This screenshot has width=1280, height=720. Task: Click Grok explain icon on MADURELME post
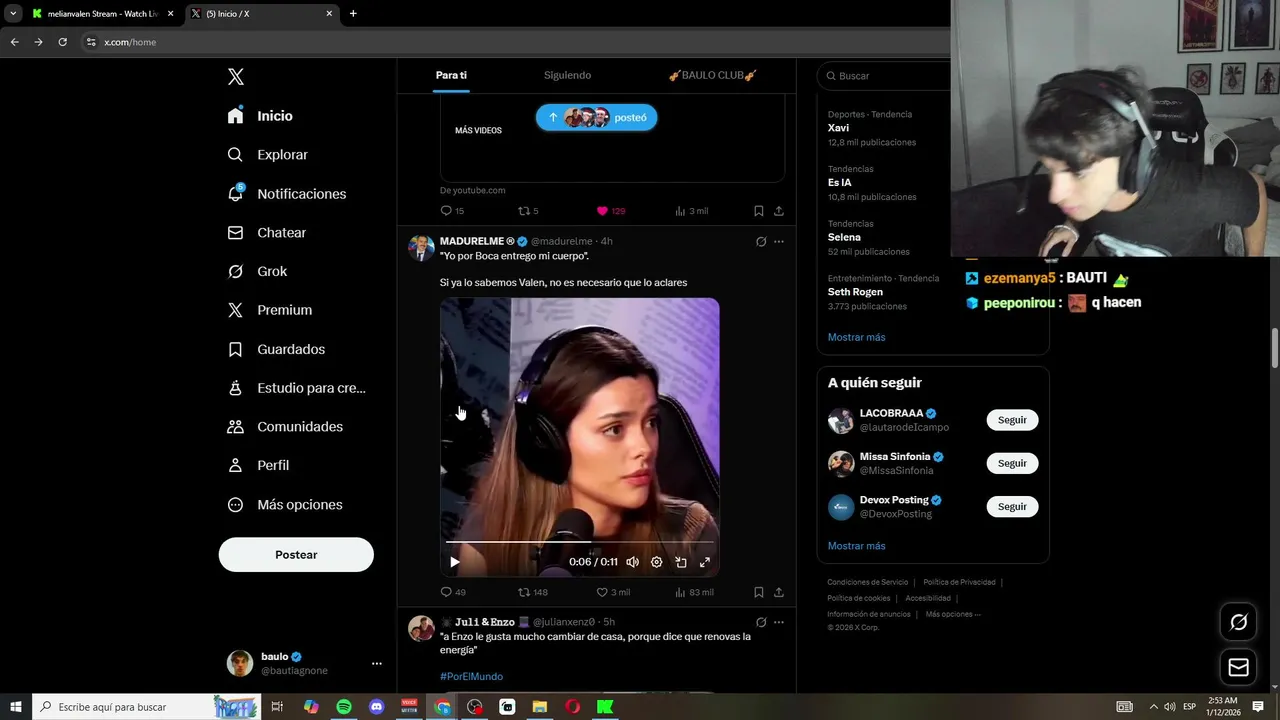pyautogui.click(x=761, y=241)
